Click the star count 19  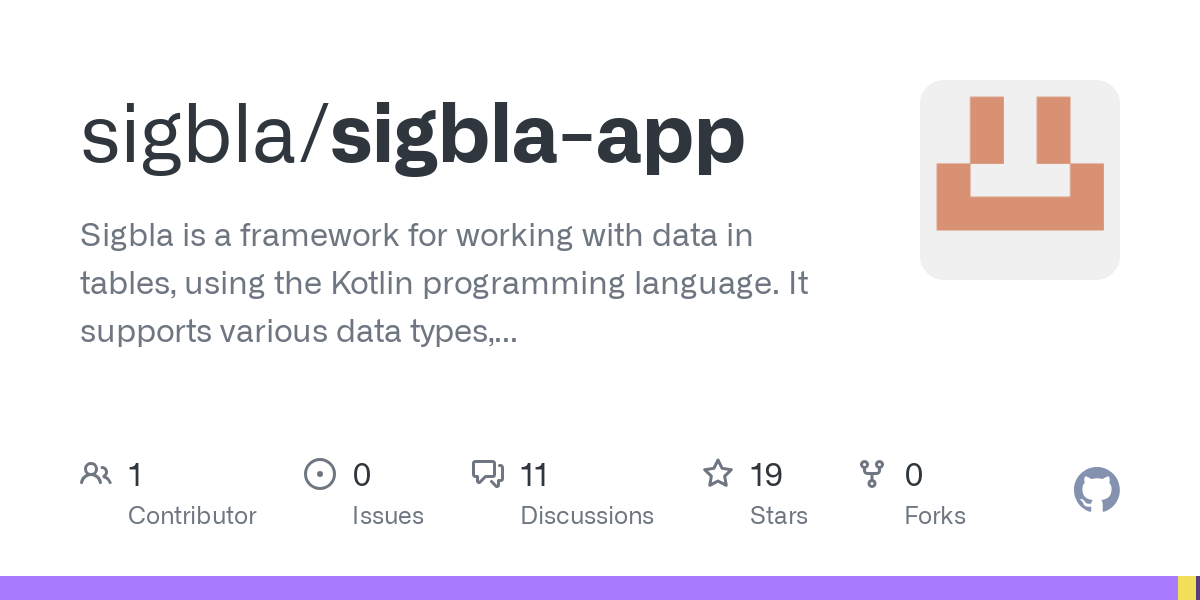click(766, 474)
